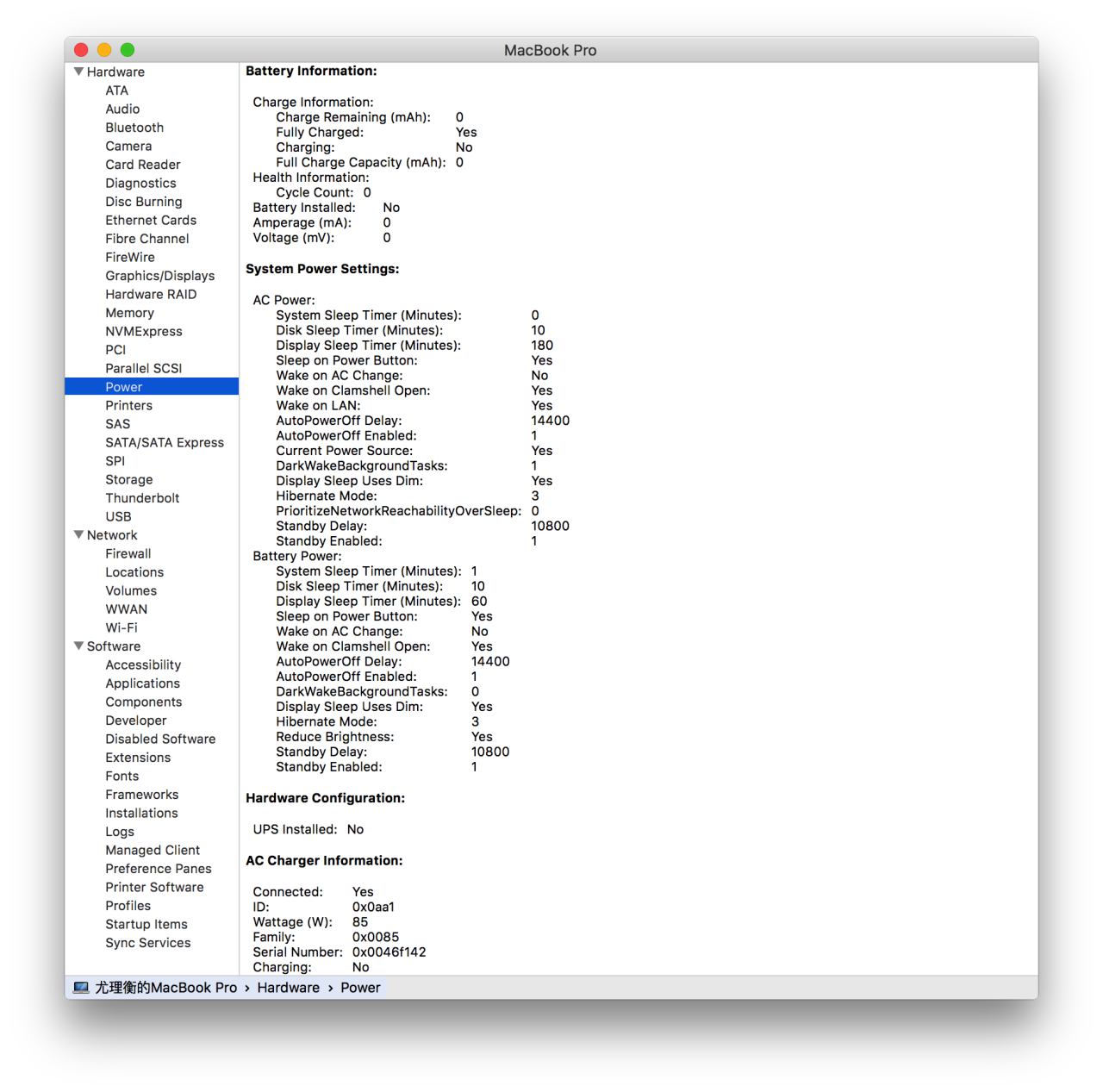Click the AC Charger Information heading
The height and width of the screenshot is (1092, 1103).
(x=324, y=860)
